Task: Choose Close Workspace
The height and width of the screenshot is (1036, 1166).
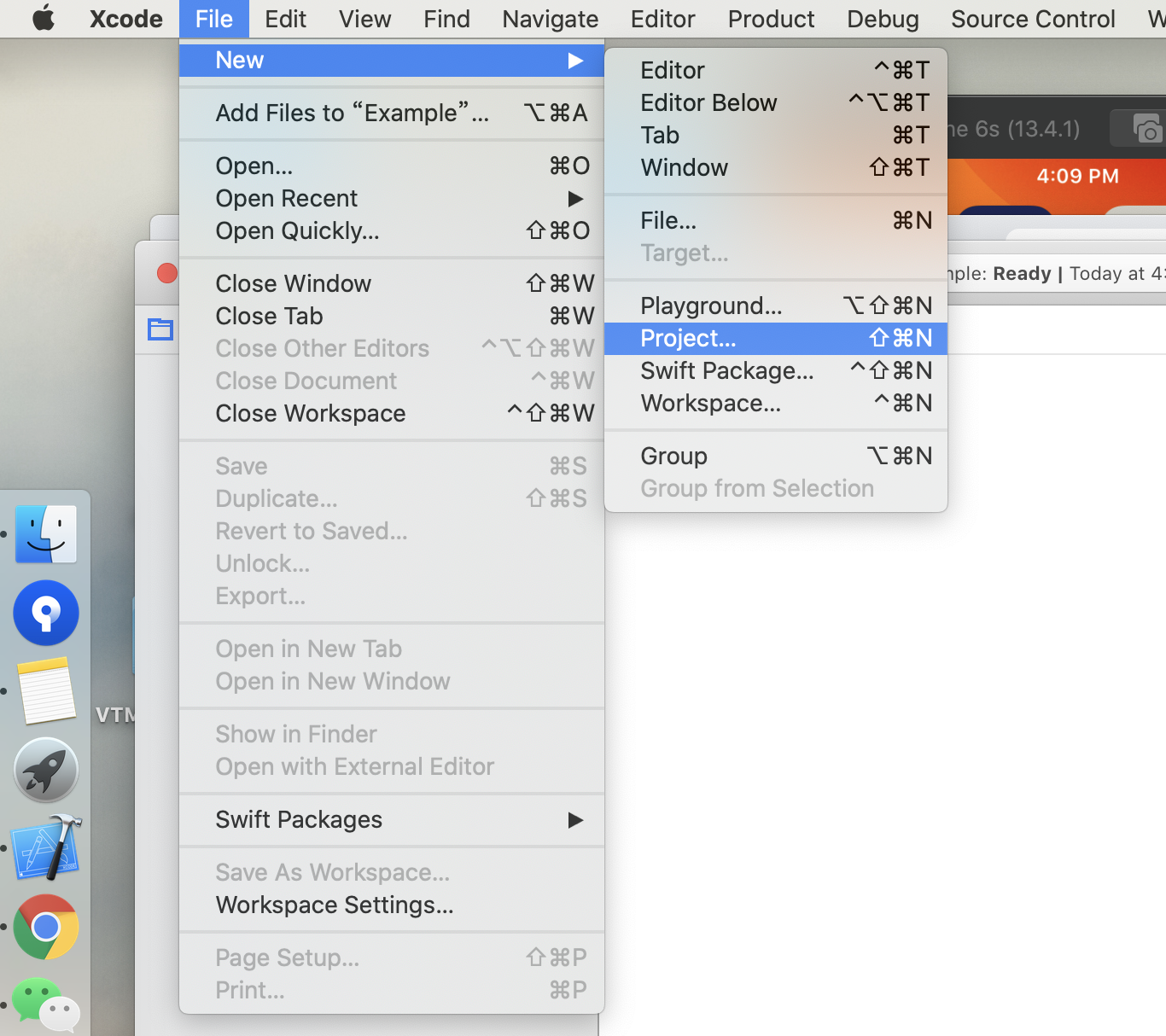Action: (392, 414)
